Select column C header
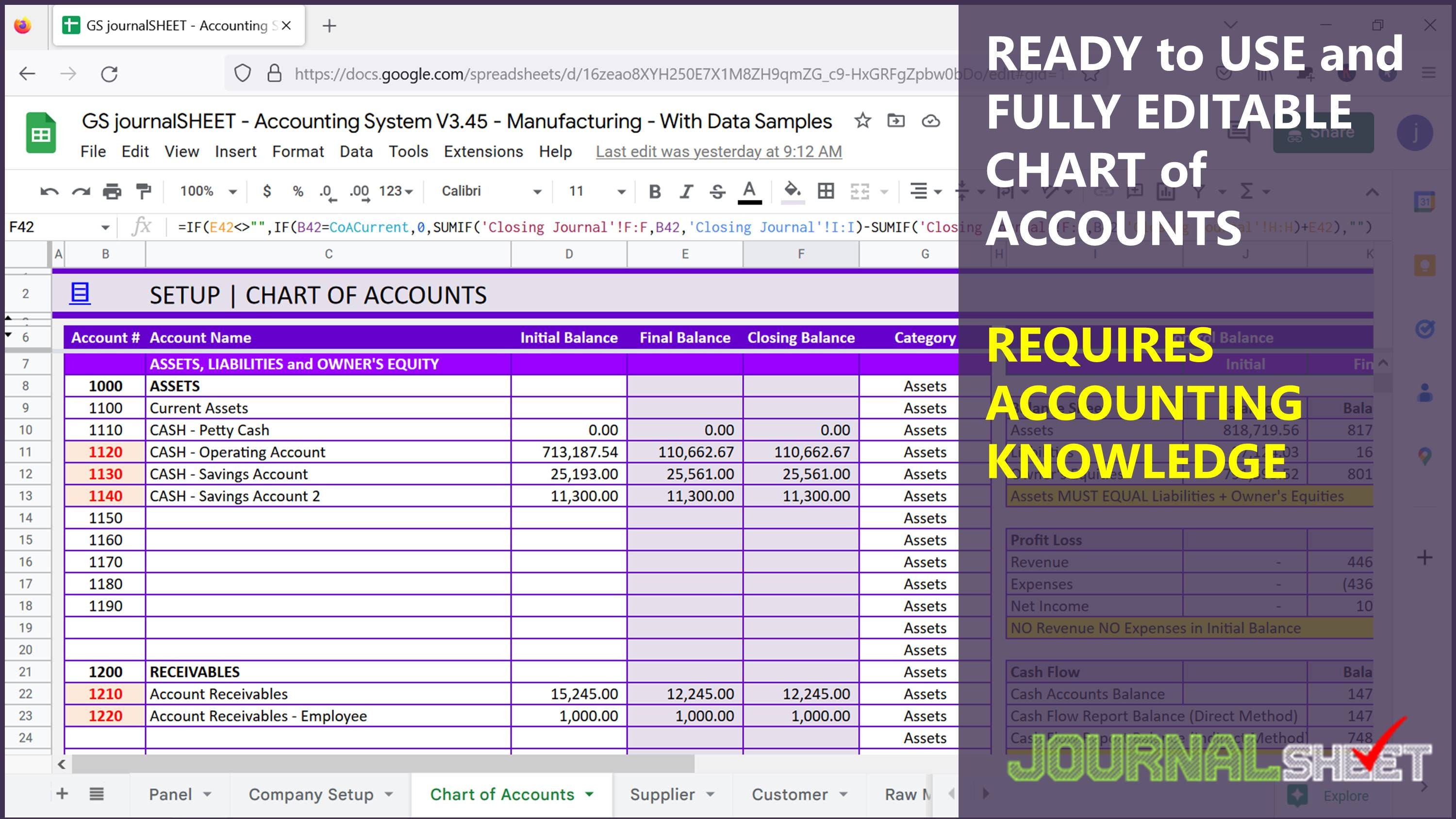Screen dimensions: 1456x819 [329, 254]
